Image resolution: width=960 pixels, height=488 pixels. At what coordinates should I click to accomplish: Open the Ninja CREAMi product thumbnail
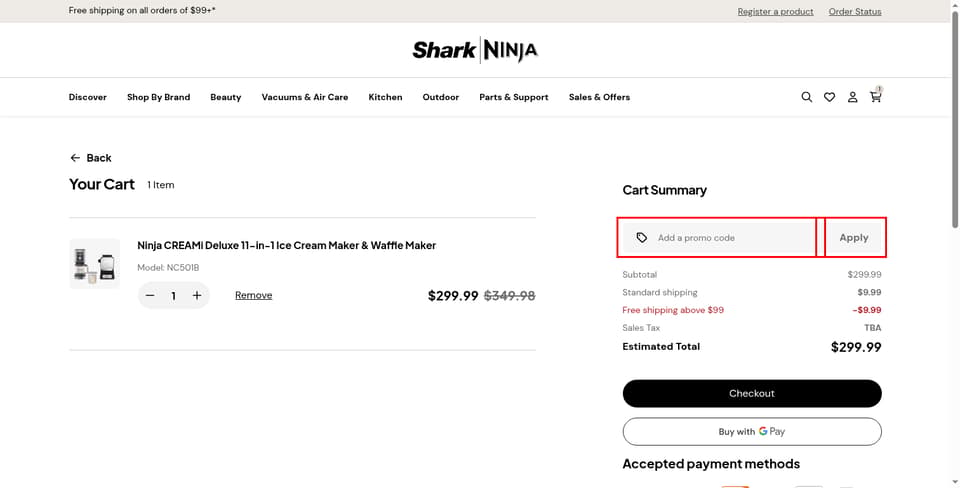(95, 264)
